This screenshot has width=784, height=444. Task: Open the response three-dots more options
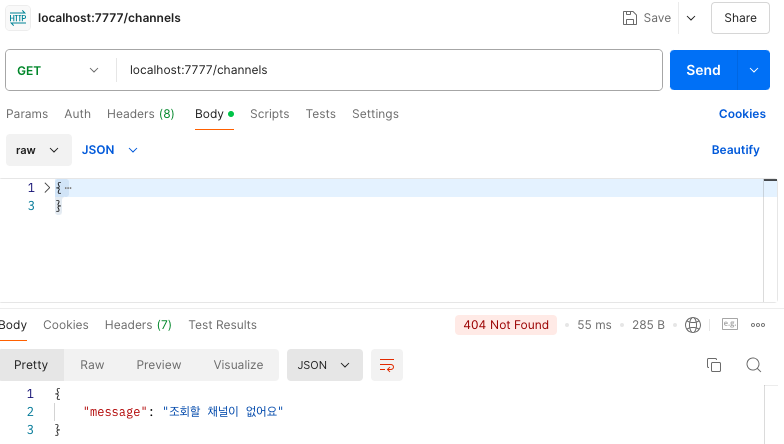coord(758,325)
